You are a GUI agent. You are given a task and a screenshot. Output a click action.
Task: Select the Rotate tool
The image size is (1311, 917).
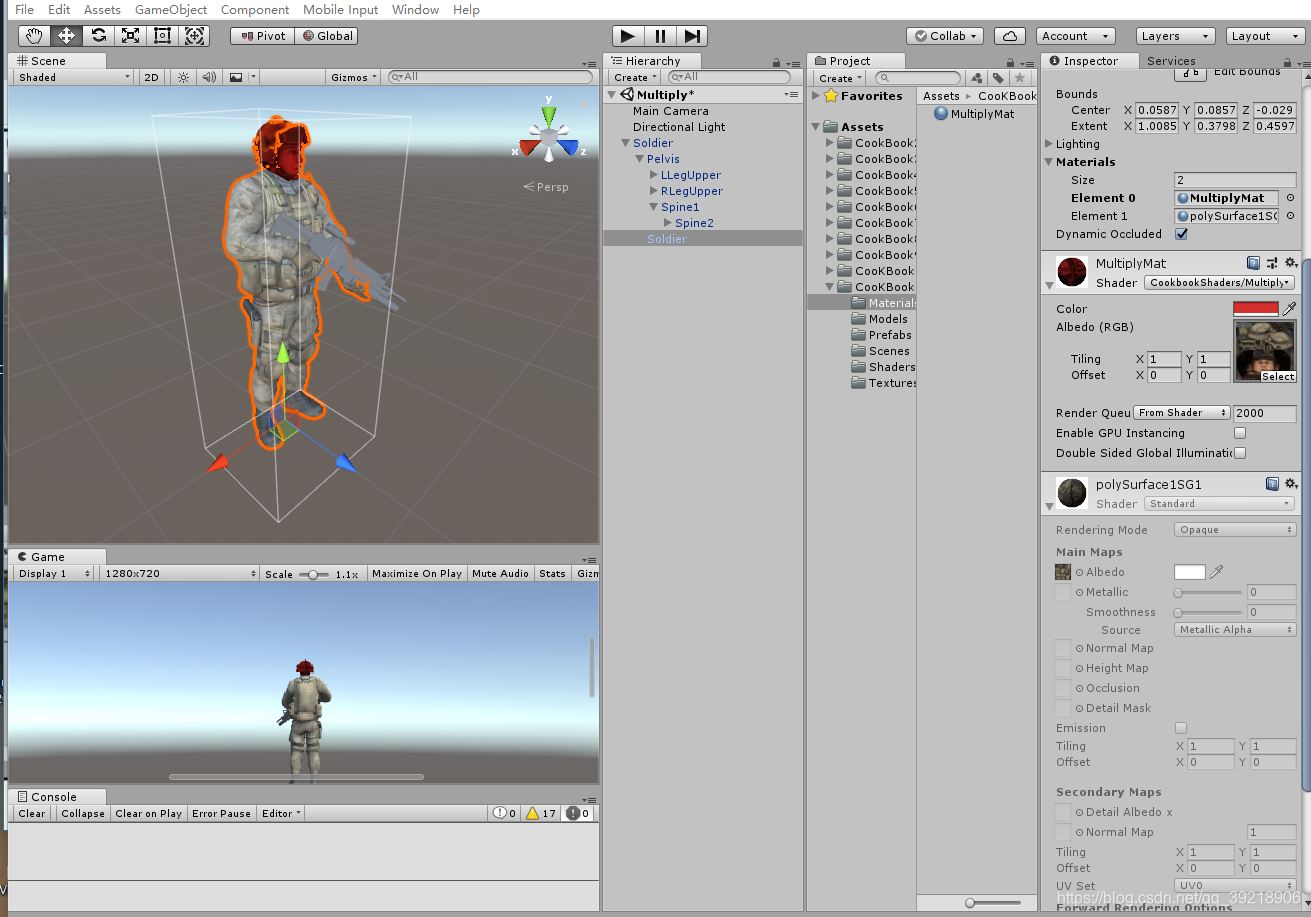(97, 35)
